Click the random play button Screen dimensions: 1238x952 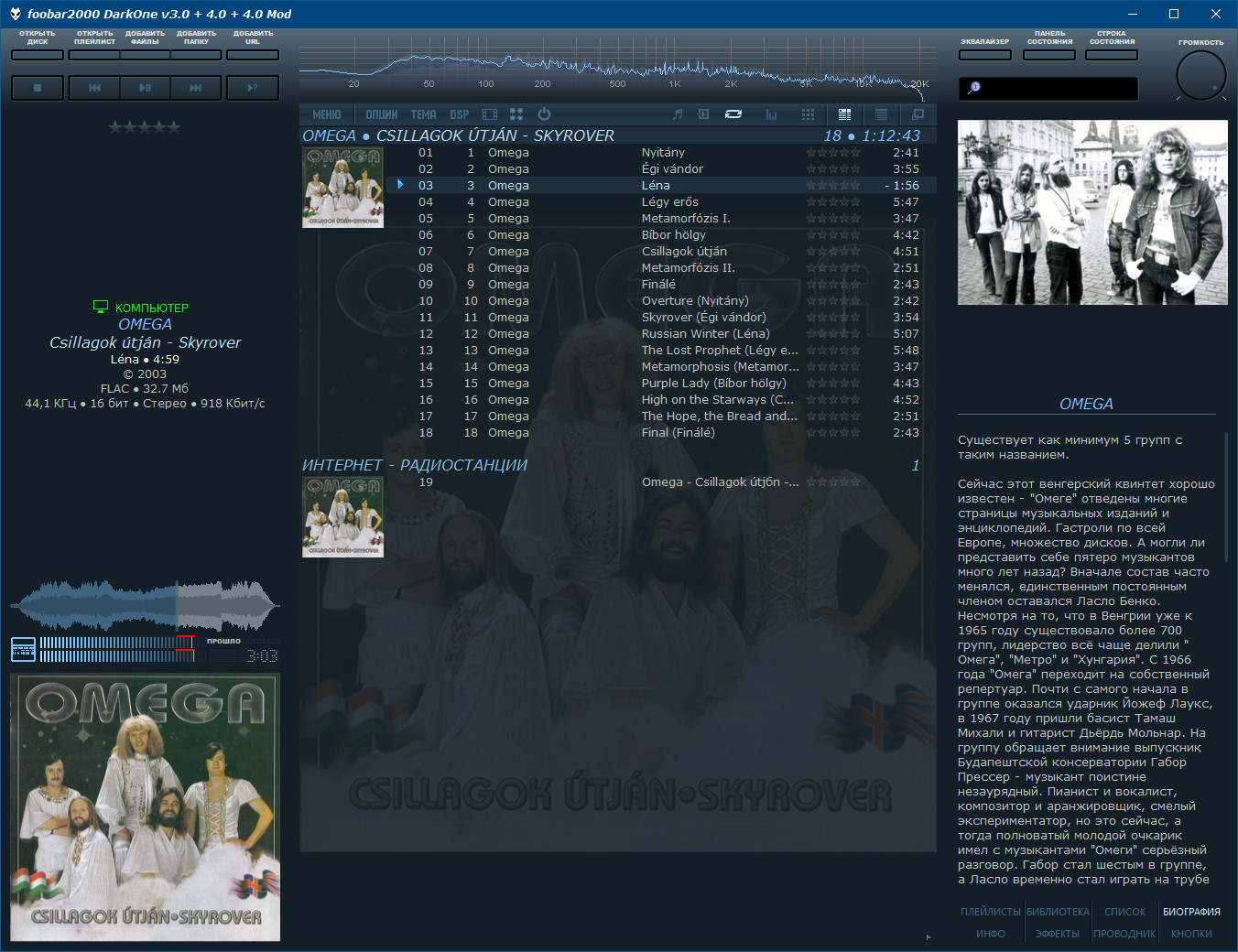pyautogui.click(x=253, y=88)
